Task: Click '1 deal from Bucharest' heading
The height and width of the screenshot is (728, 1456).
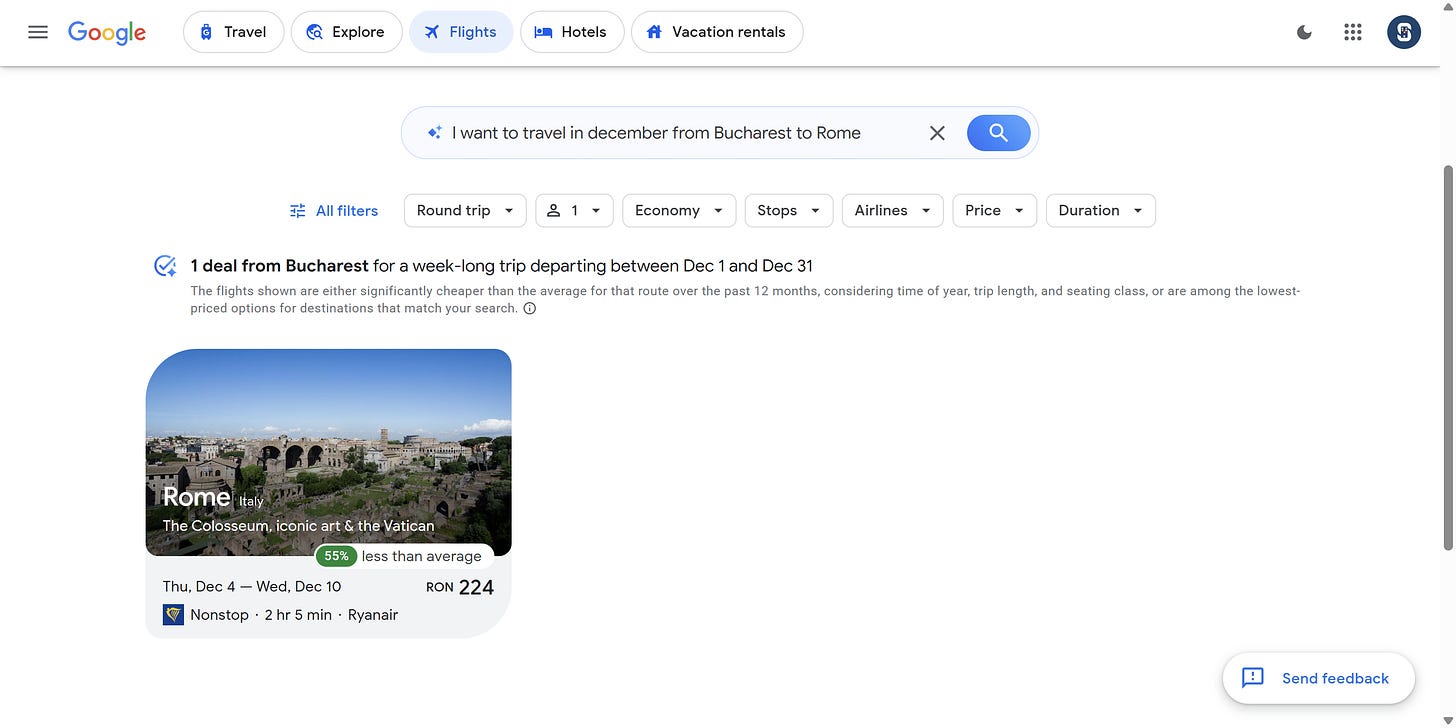Action: 280,266
